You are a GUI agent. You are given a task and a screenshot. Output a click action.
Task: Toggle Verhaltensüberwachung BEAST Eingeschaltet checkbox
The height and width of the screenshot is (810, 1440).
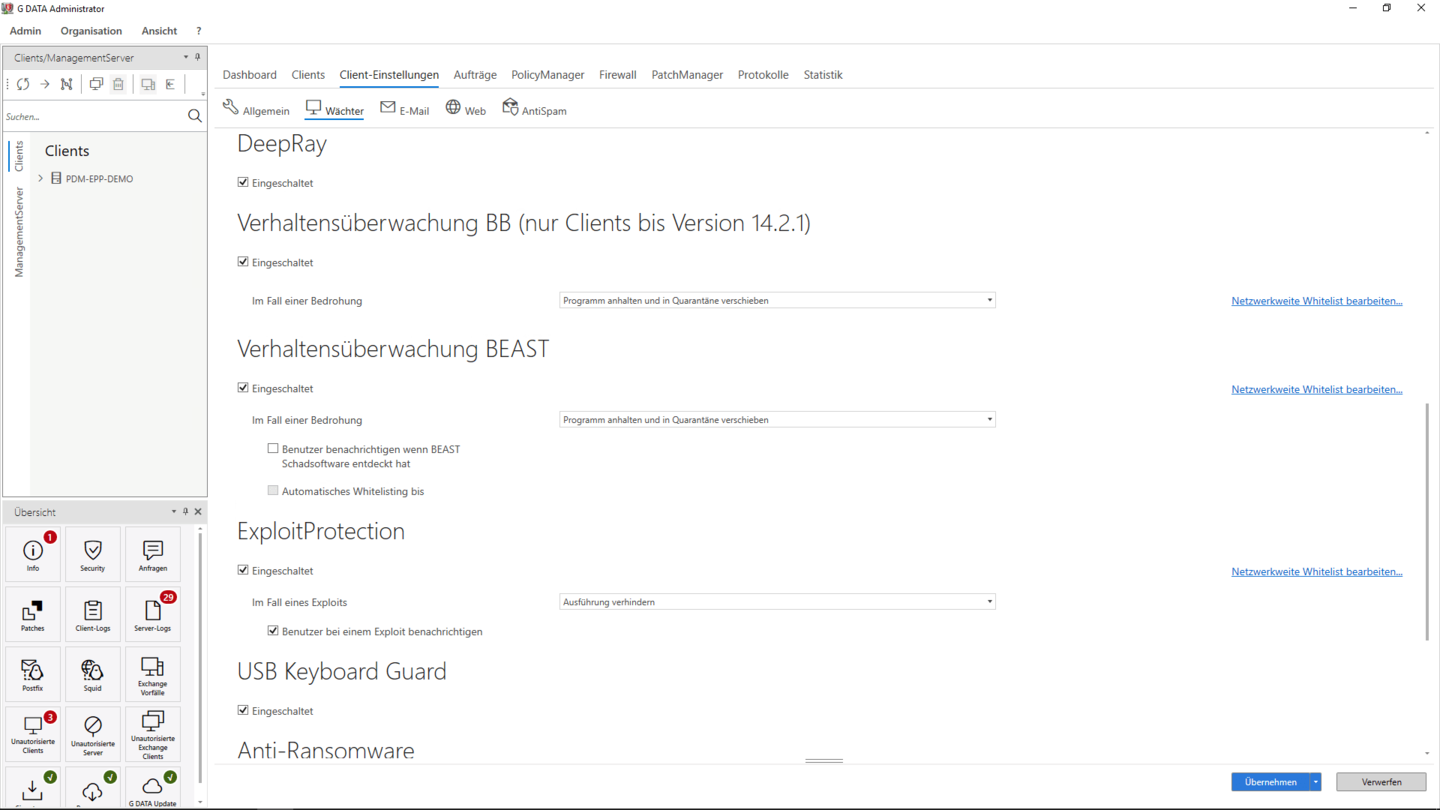click(243, 388)
